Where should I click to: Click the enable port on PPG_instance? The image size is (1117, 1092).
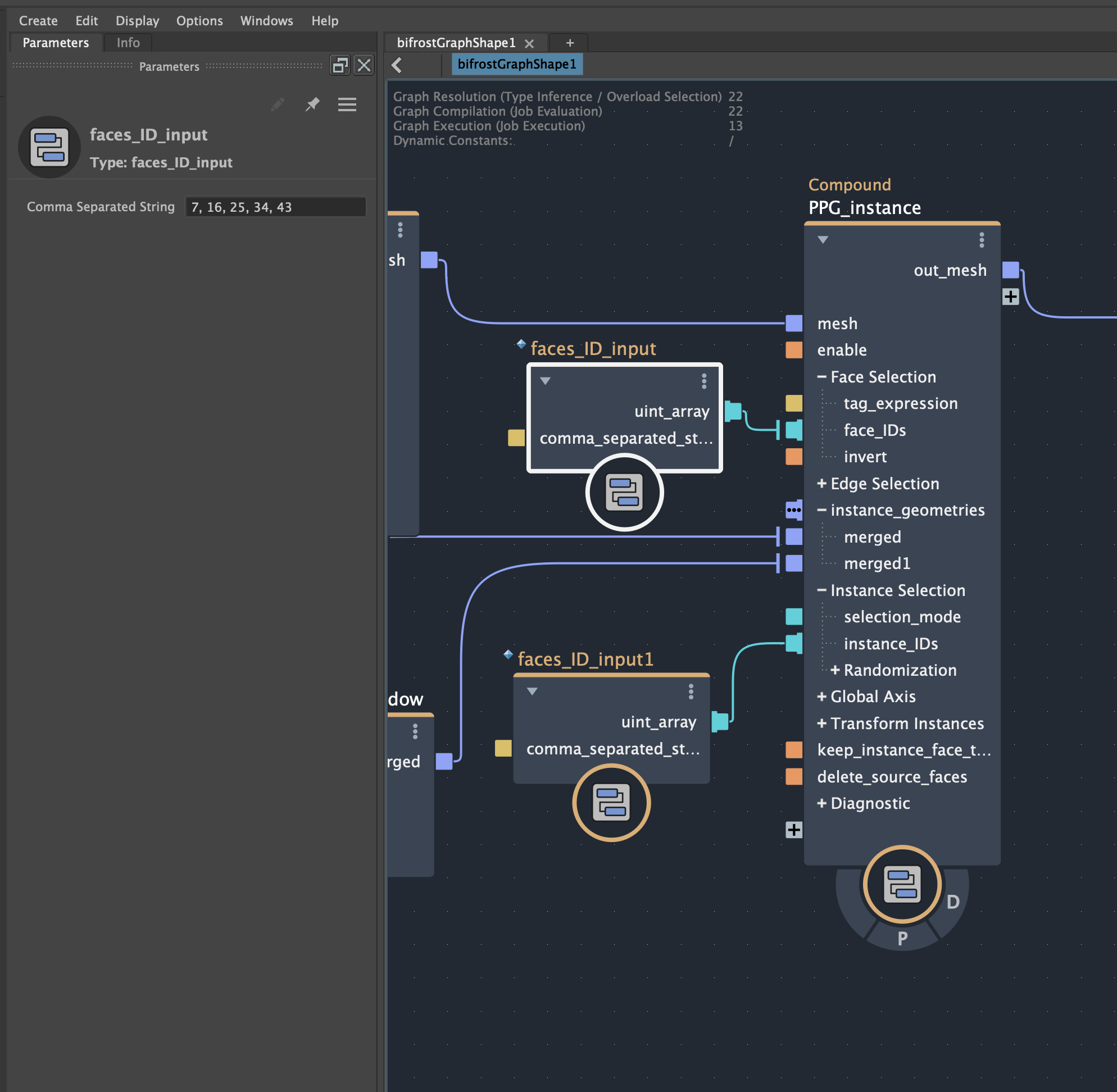click(793, 350)
